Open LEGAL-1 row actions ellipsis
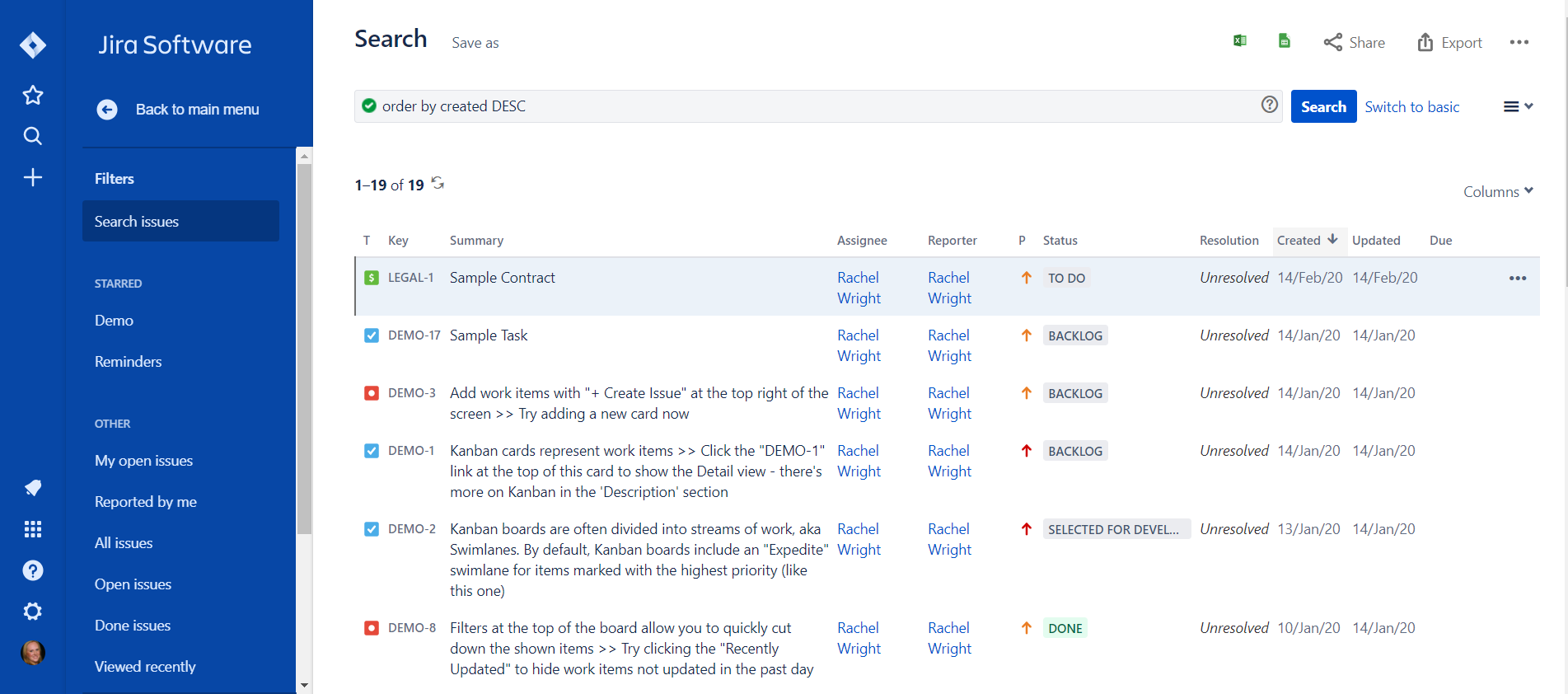 click(x=1518, y=278)
